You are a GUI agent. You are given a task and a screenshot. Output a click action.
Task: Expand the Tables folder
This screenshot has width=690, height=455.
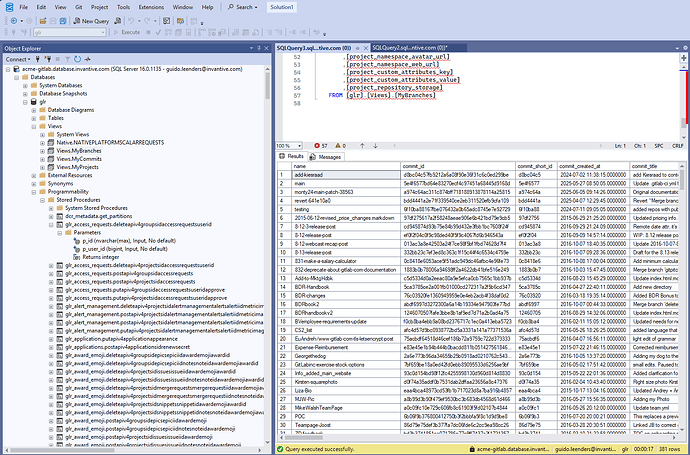tap(34, 118)
